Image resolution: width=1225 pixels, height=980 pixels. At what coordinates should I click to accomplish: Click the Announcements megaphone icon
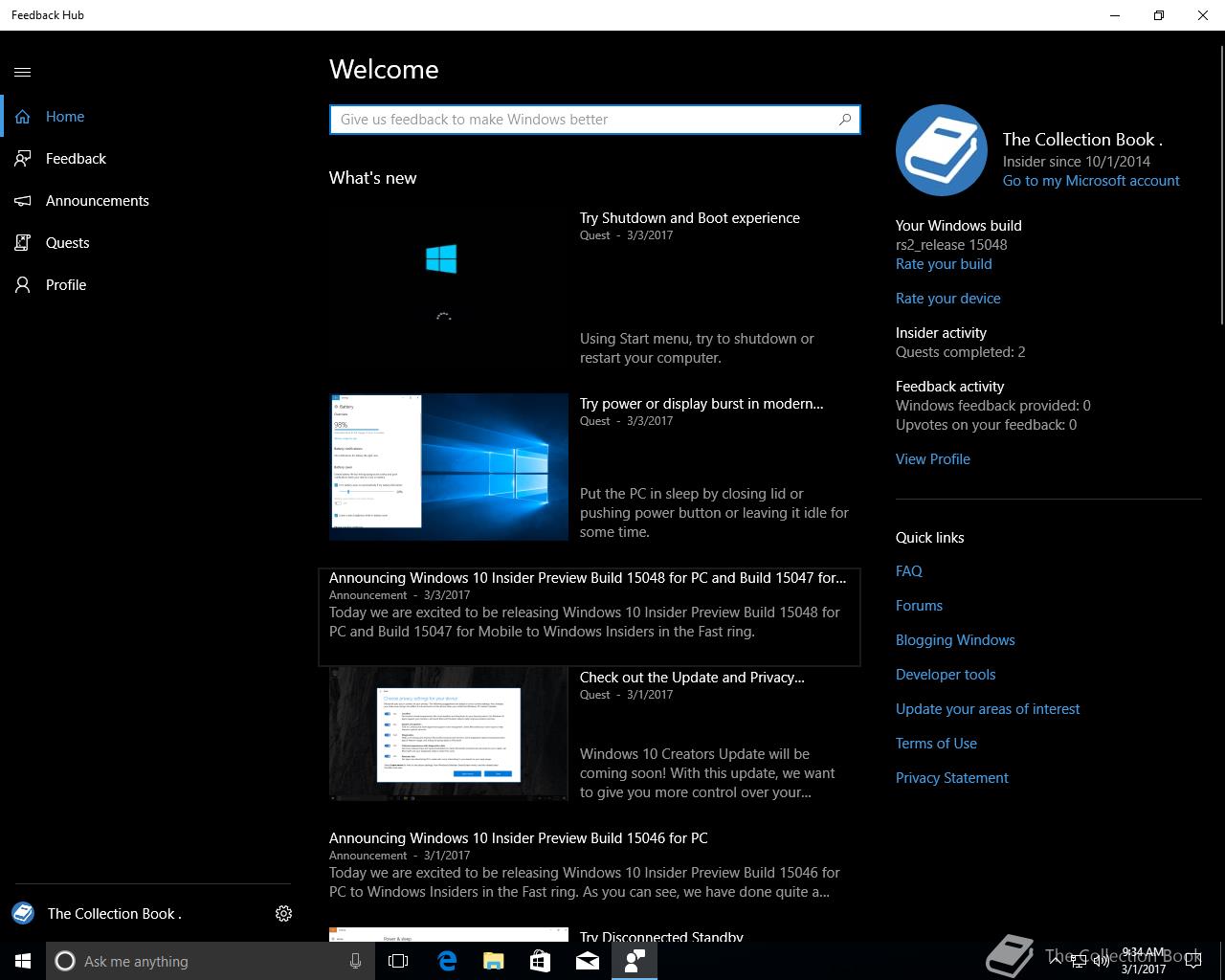(x=23, y=201)
